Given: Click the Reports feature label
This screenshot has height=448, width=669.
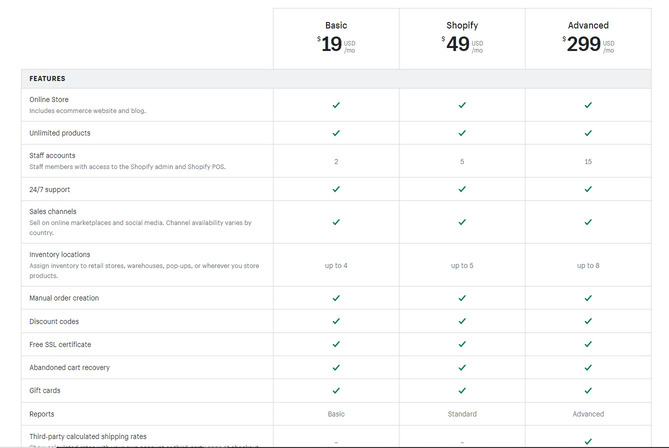Looking at the screenshot, I should coord(42,414).
